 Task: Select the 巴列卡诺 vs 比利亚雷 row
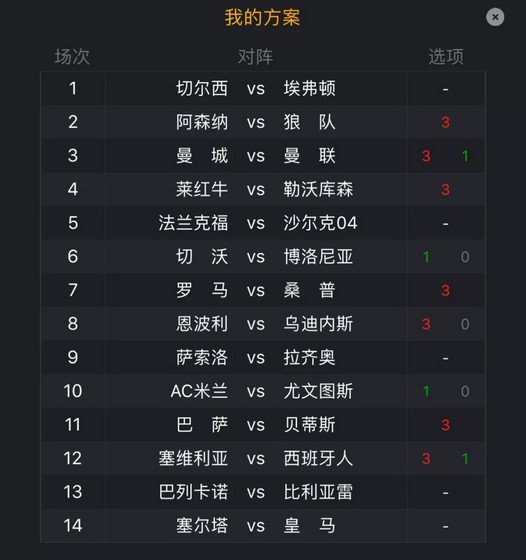pyautogui.click(x=263, y=492)
